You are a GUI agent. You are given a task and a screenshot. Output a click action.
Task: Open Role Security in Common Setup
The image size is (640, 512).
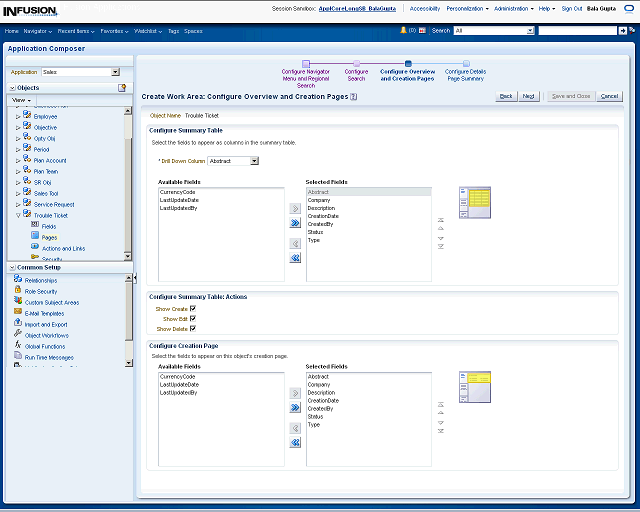tap(41, 291)
